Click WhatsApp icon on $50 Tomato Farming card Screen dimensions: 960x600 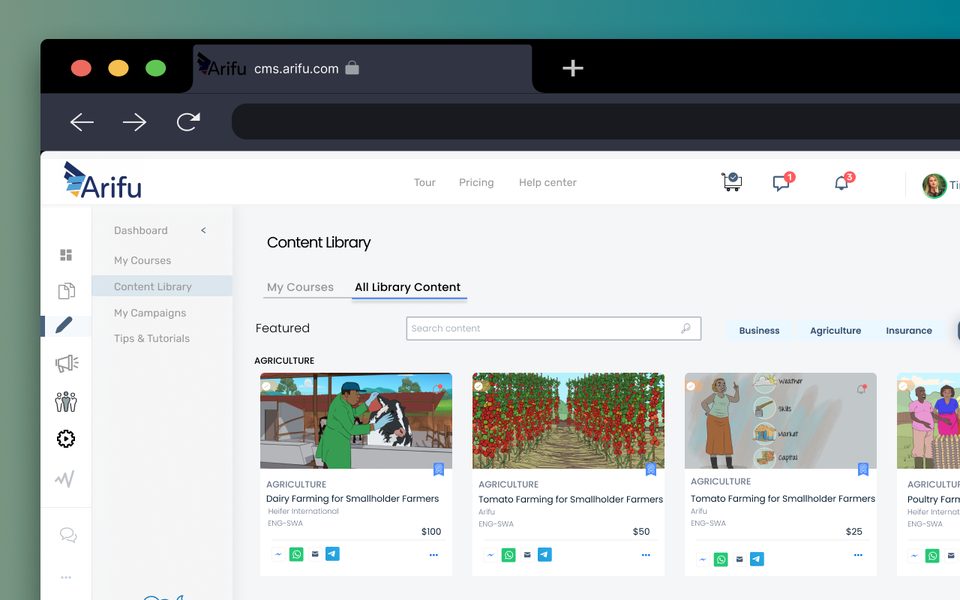(x=509, y=555)
